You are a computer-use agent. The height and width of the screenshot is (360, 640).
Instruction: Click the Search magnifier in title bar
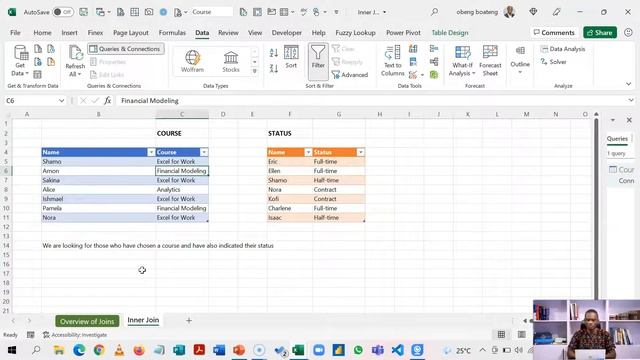coord(434,12)
